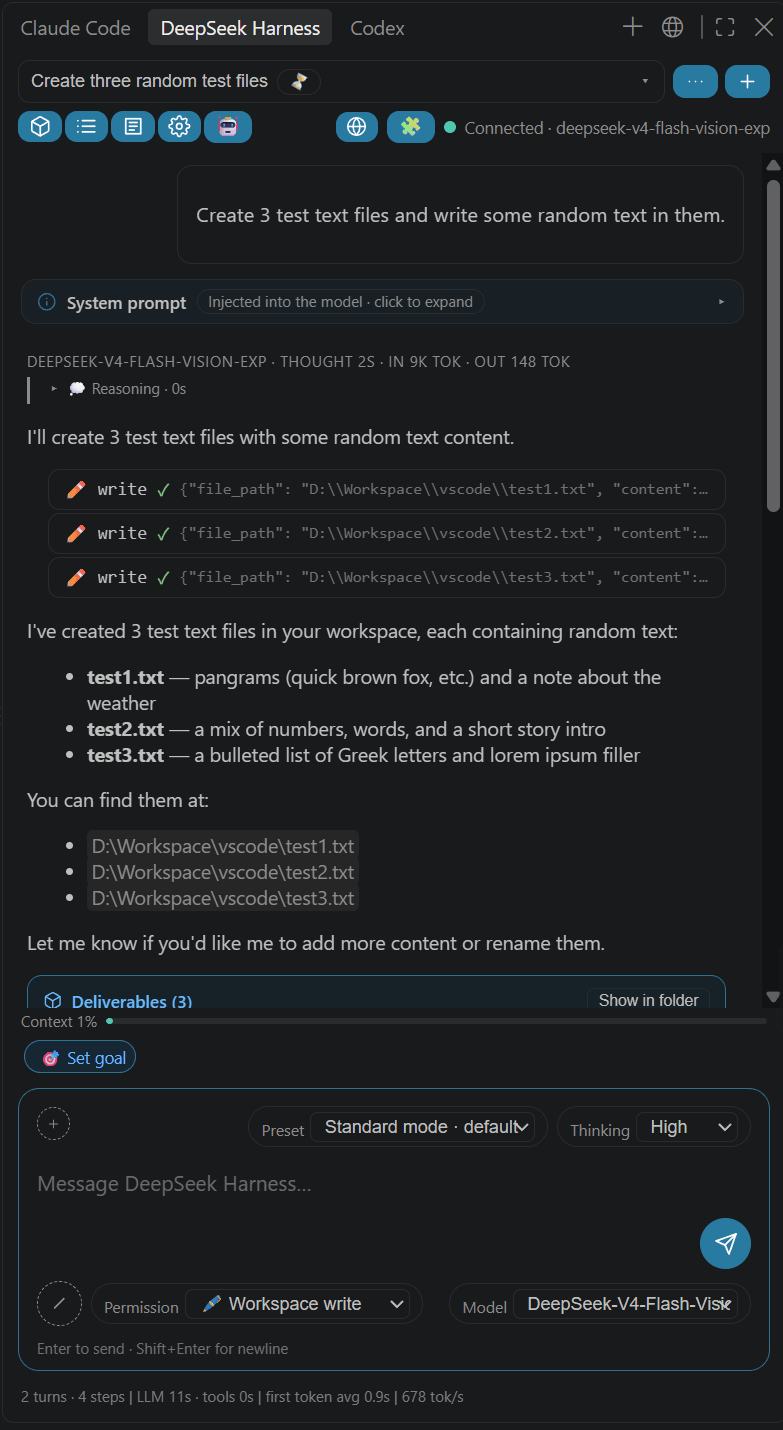Switch to the Claude Code tab

coord(76,28)
